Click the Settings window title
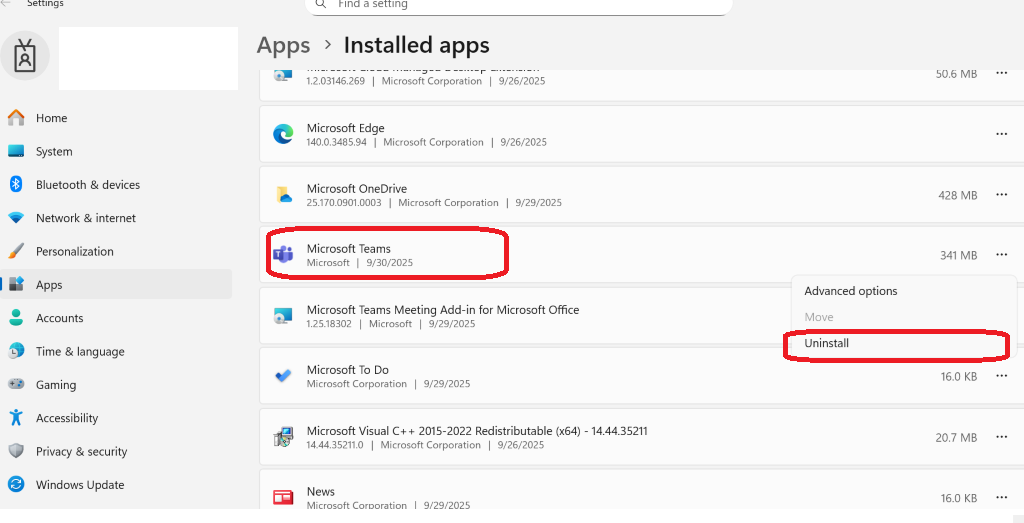1024x523 pixels. click(45, 4)
